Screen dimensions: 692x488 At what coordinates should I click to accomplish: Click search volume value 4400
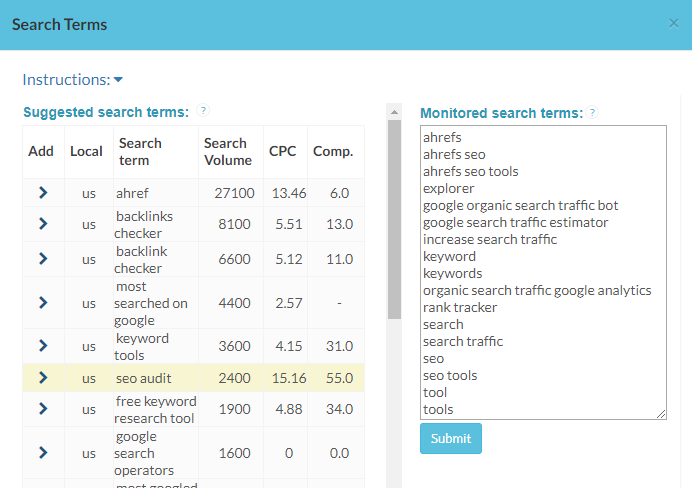coord(234,303)
